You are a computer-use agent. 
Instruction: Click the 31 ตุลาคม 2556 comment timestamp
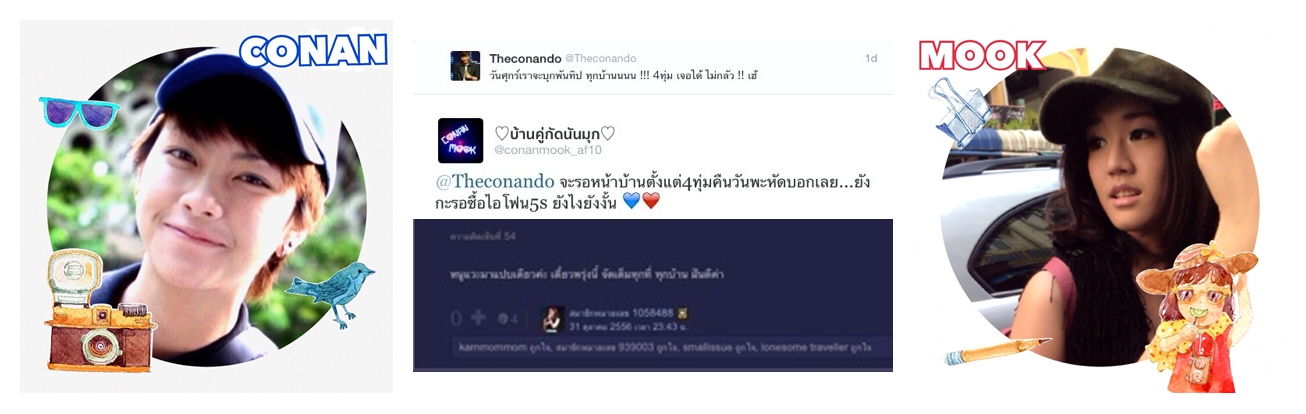pos(627,325)
